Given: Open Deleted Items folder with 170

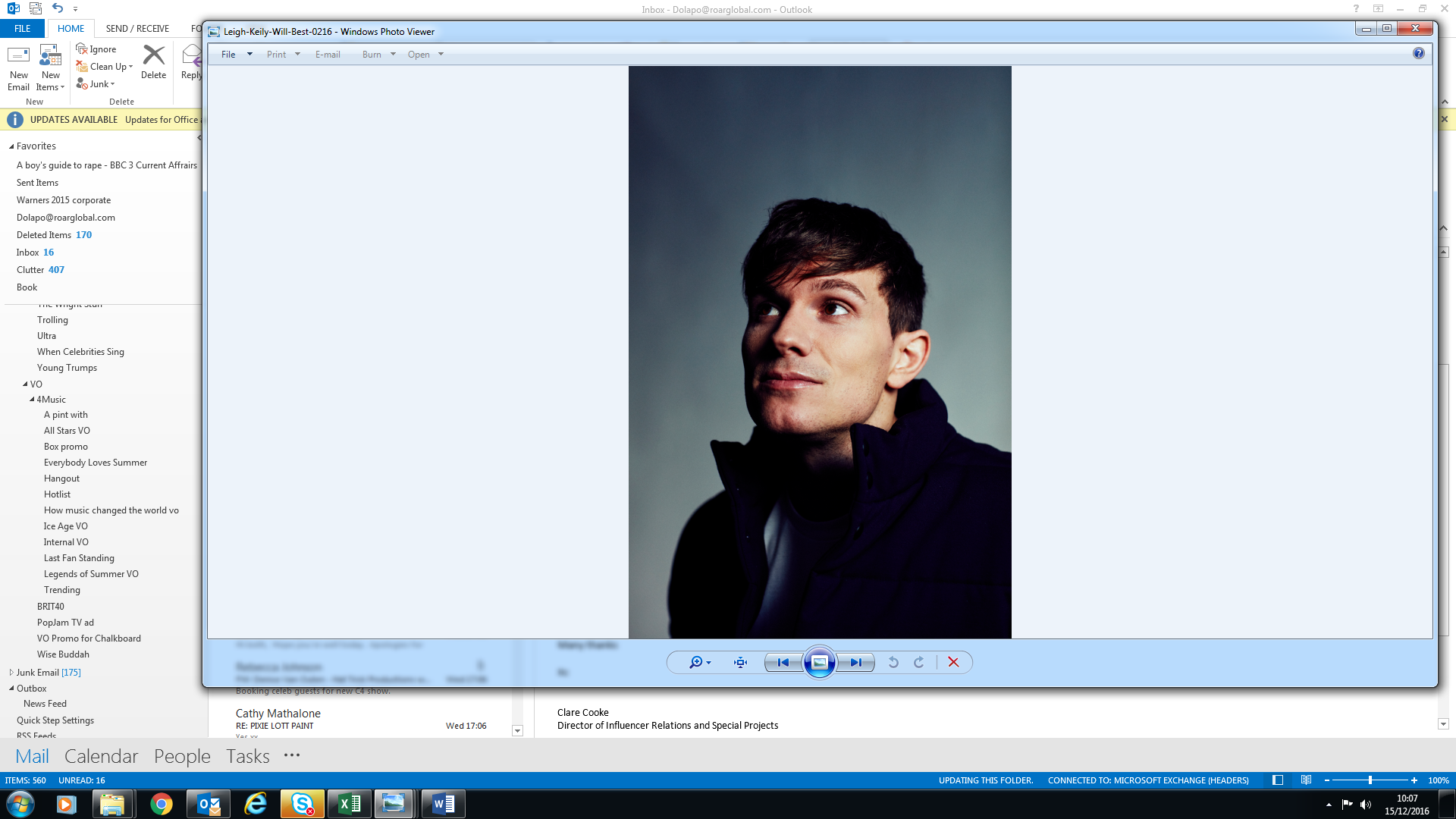Looking at the screenshot, I should (54, 235).
